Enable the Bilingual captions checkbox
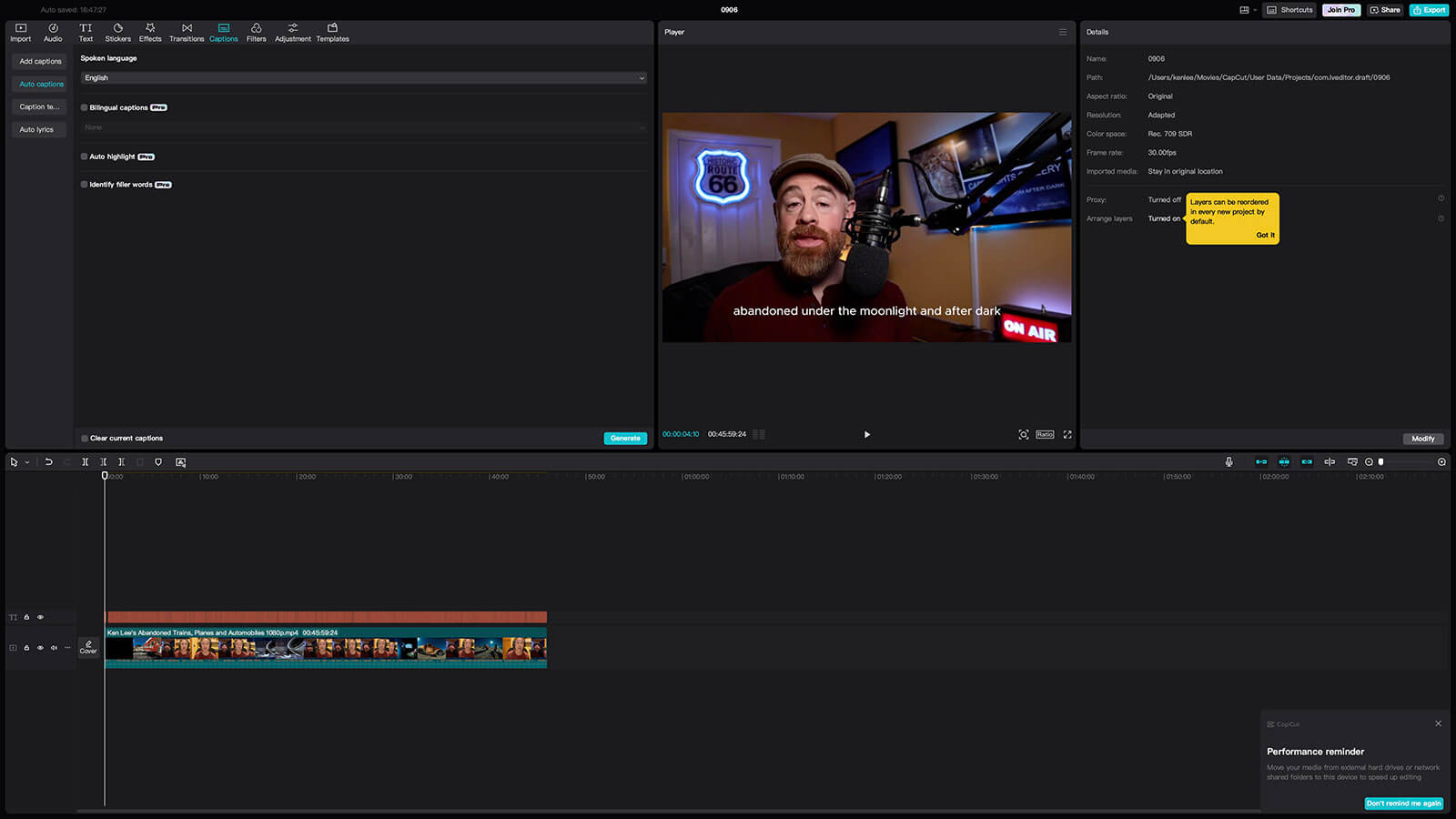Screen dimensions: 1456x819 point(85,107)
